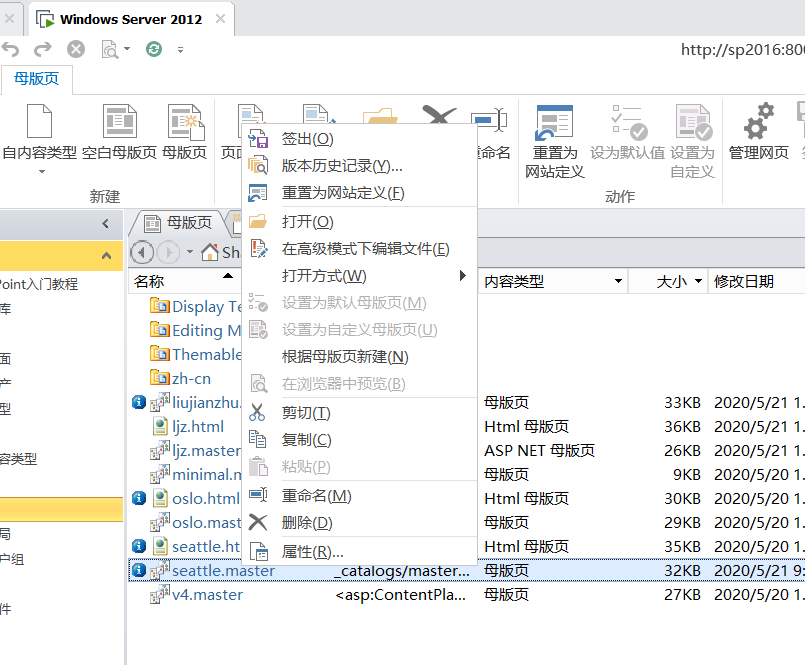Click the back navigation arrow button
805x665 pixels.
pyautogui.click(x=142, y=252)
